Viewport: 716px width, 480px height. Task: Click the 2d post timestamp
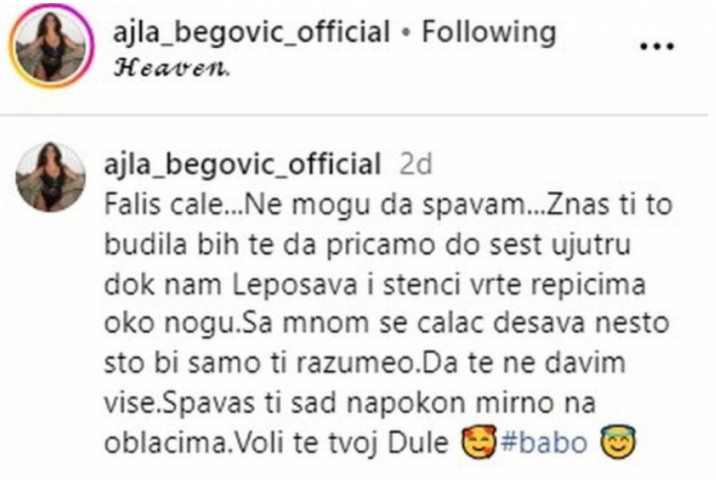[416, 164]
